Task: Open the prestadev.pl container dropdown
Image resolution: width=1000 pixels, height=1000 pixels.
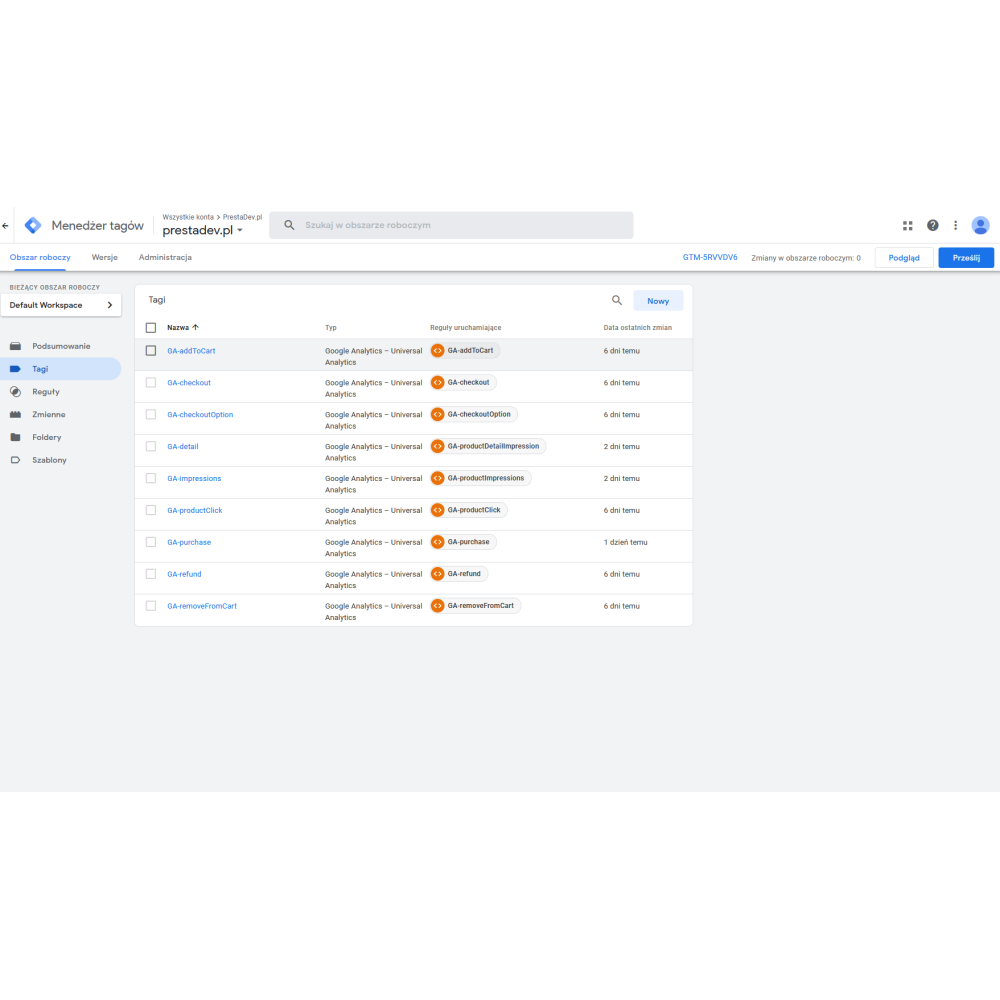Action: 203,230
